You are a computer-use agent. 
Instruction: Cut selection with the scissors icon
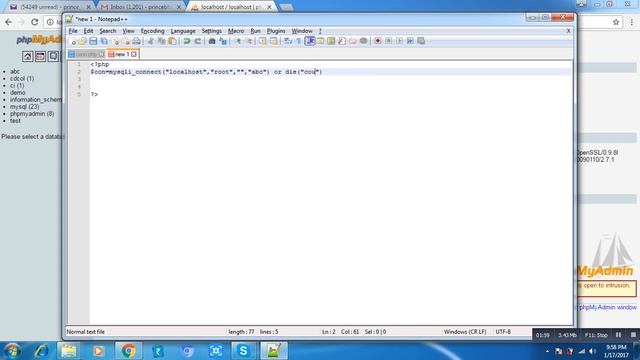151,41
